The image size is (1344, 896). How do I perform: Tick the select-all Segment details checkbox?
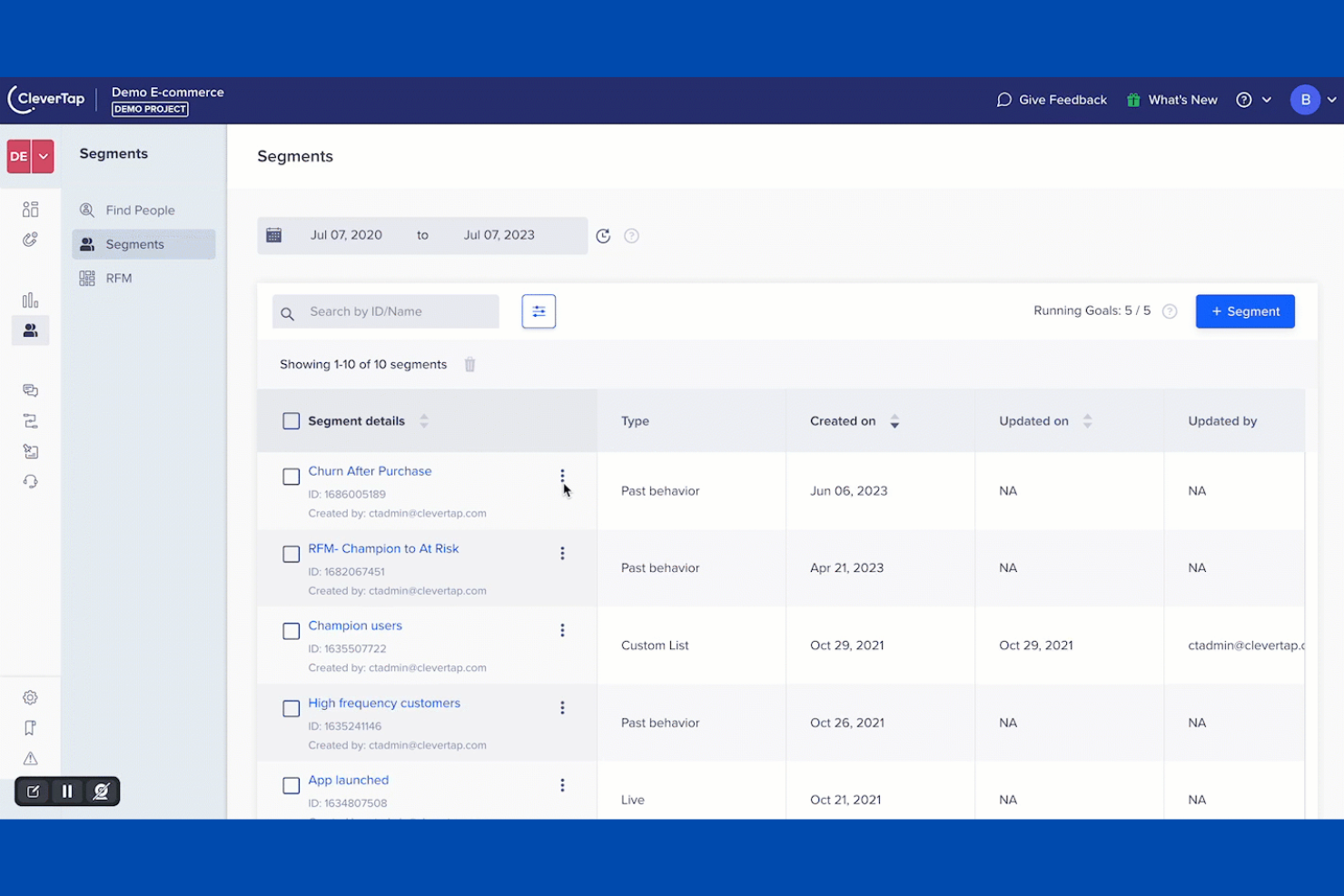[x=291, y=421]
